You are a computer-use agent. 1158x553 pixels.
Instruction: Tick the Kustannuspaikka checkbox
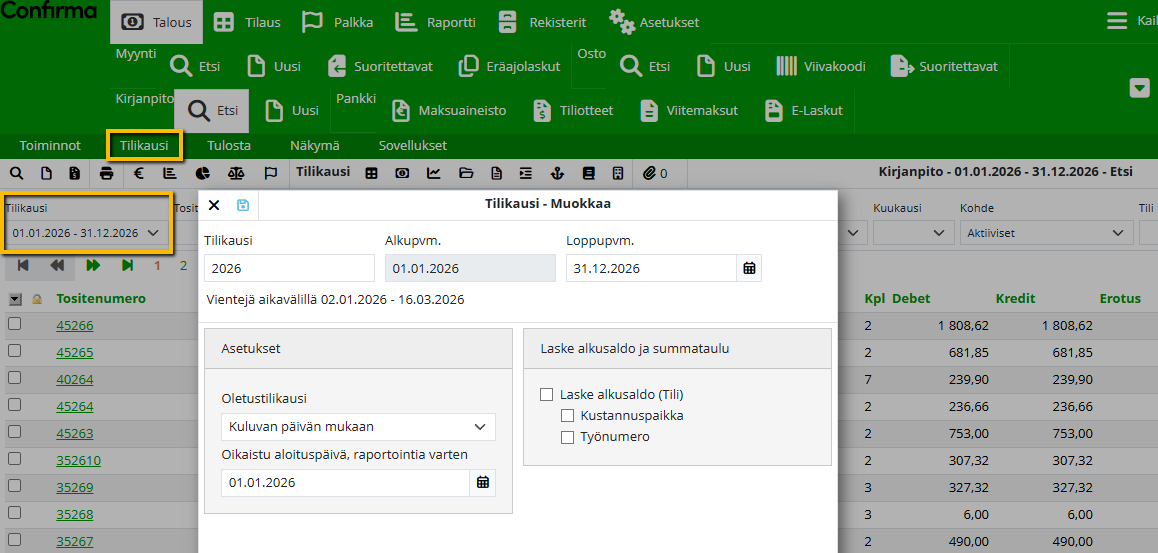[568, 415]
